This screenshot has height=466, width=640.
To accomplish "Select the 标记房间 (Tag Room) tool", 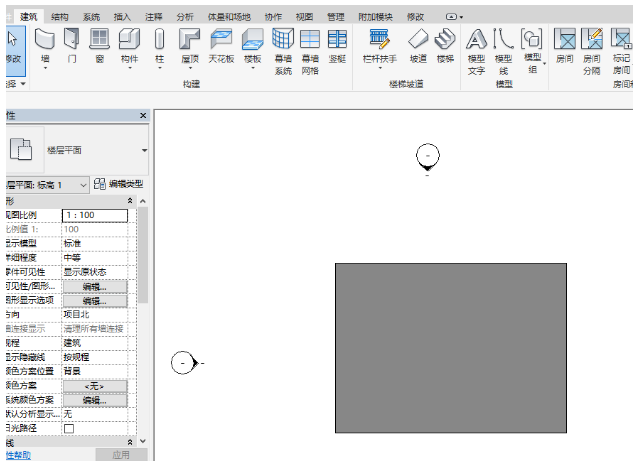I will pyautogui.click(x=621, y=51).
